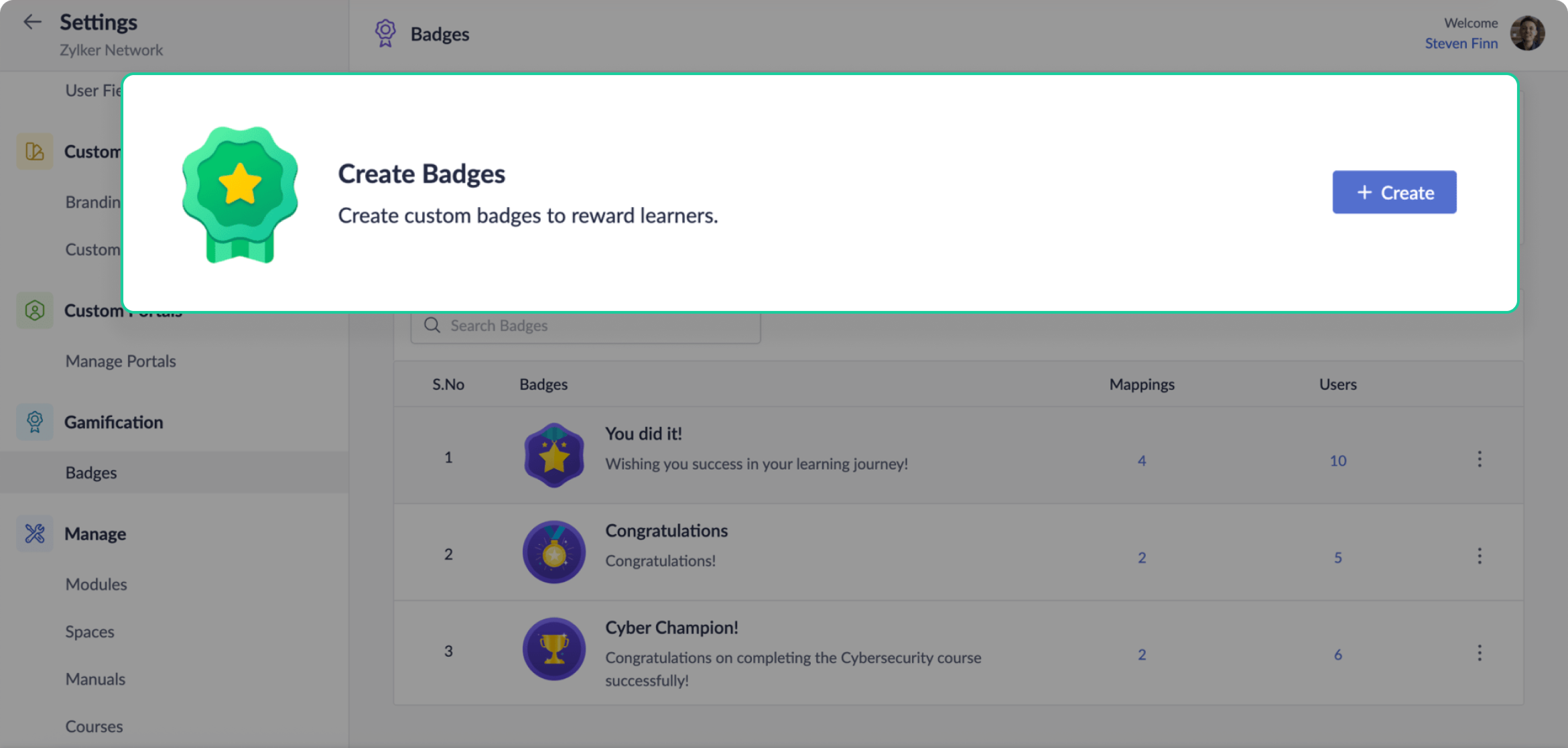Screen dimensions: 1568x748
Task: Open the kebab menu for You did it!
Action: 1480,459
